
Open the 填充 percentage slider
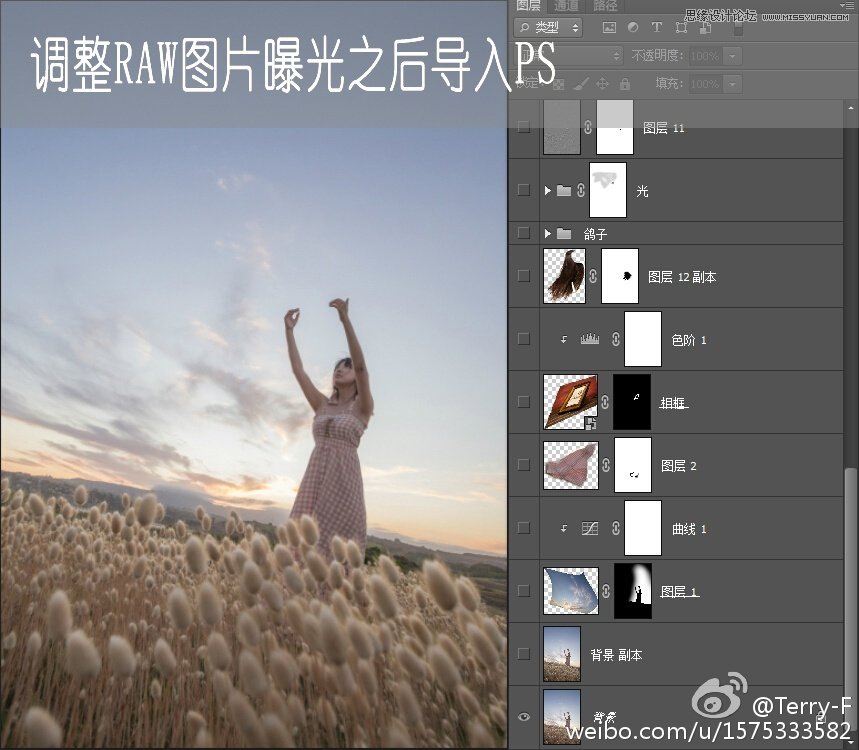[731, 84]
